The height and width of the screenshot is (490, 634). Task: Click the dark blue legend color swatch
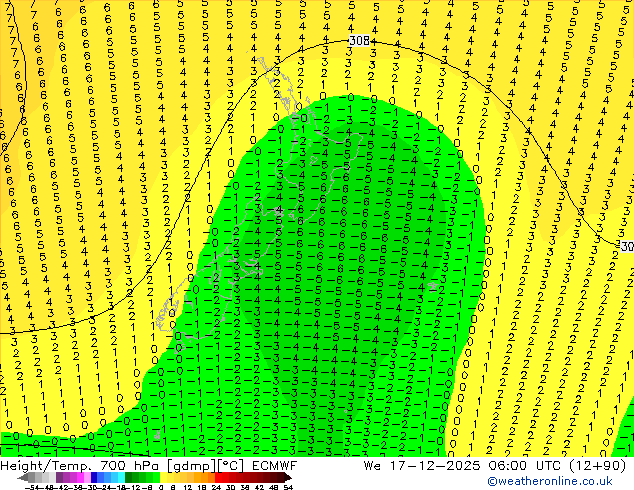click(94, 477)
